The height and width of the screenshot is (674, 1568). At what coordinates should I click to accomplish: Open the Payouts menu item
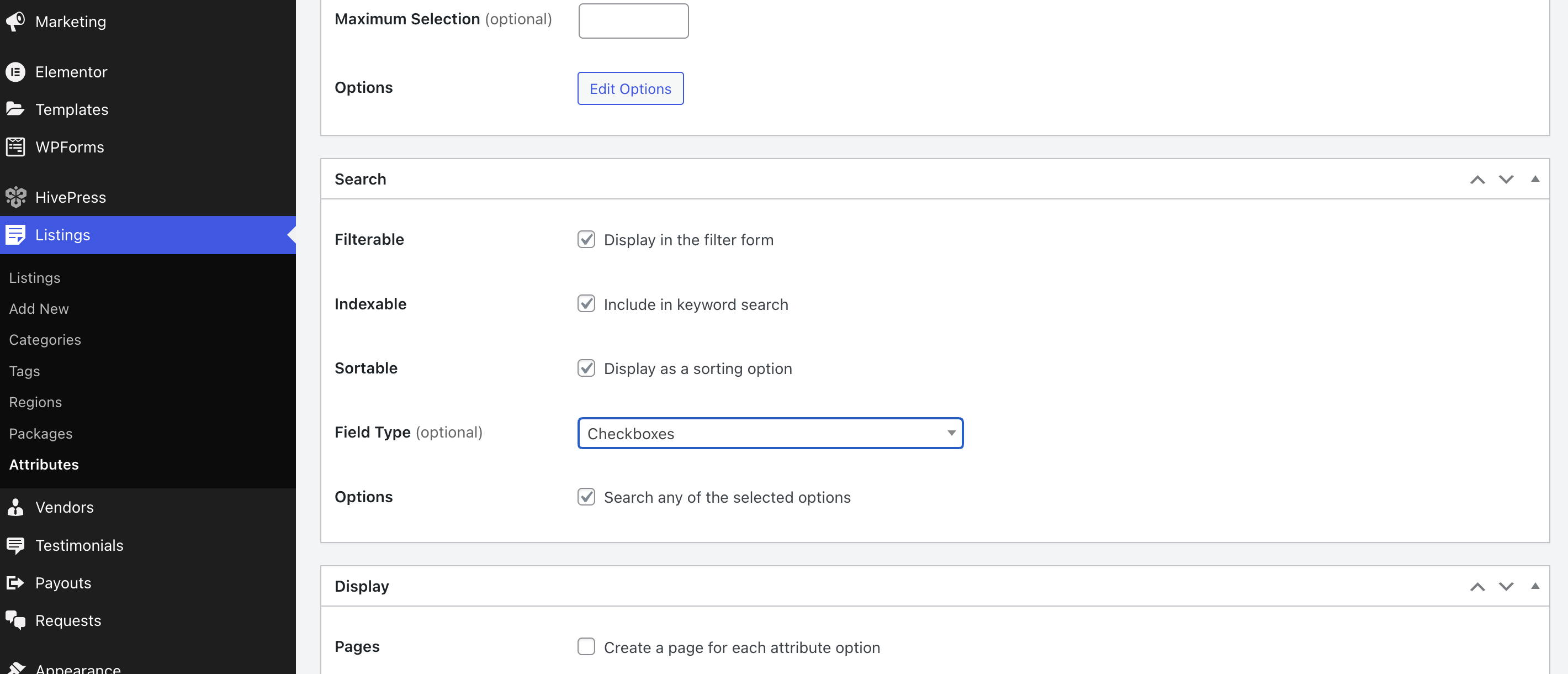coord(63,583)
